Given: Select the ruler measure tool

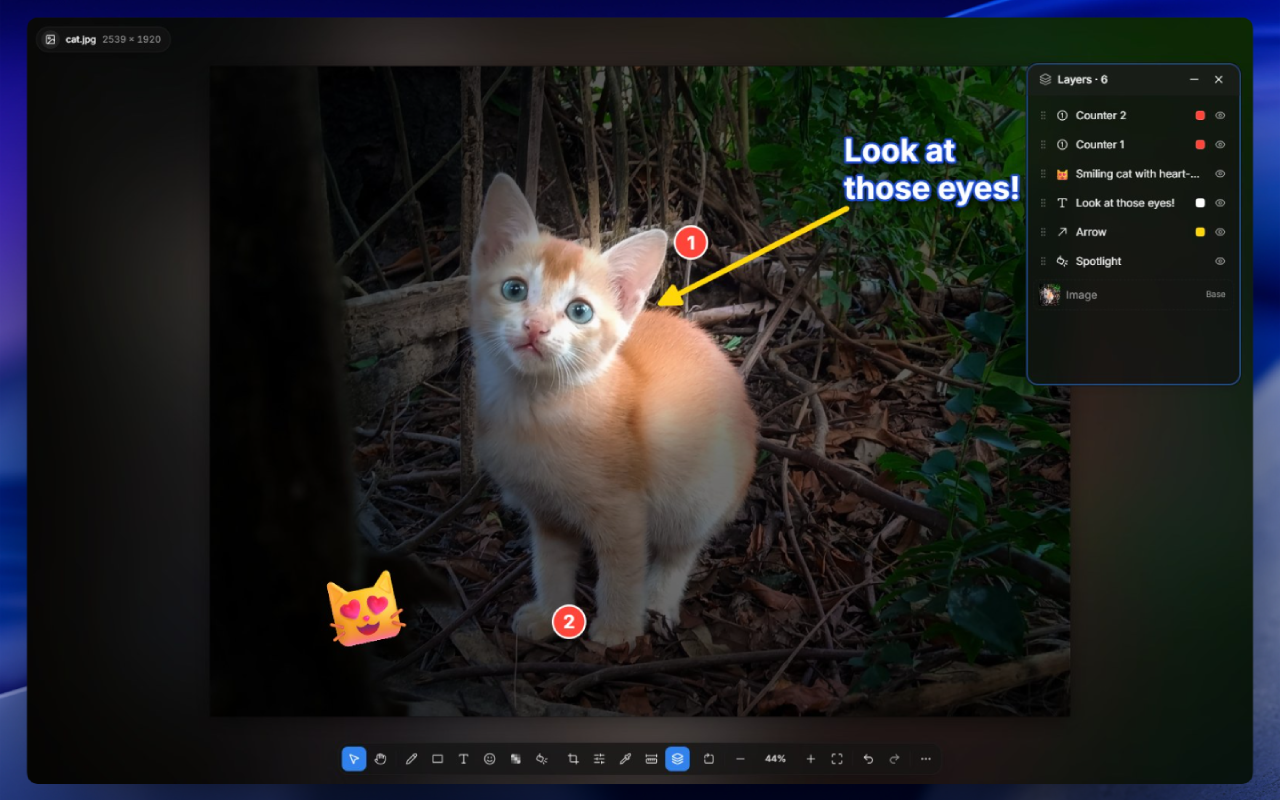Looking at the screenshot, I should pyautogui.click(x=651, y=759).
